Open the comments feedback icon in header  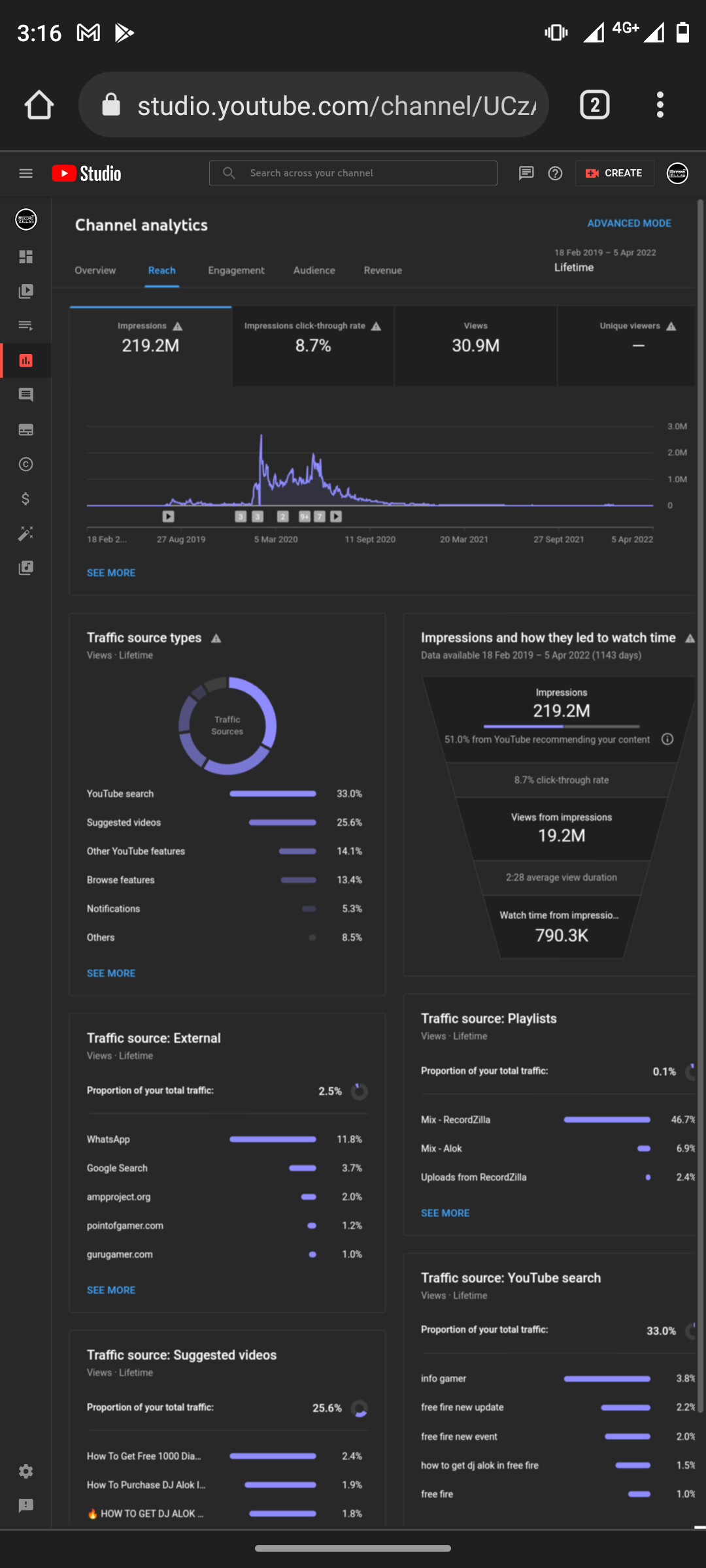[526, 173]
